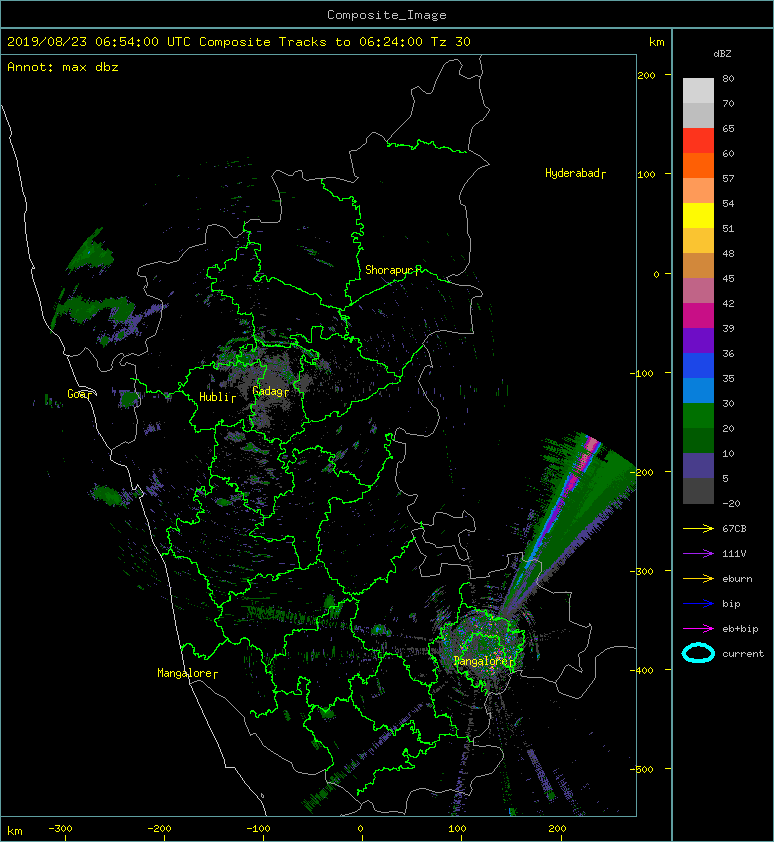Viewport: 774px width, 842px height.
Task: Select the slate purple 5-10 dBZ swatch
Action: pos(698,465)
